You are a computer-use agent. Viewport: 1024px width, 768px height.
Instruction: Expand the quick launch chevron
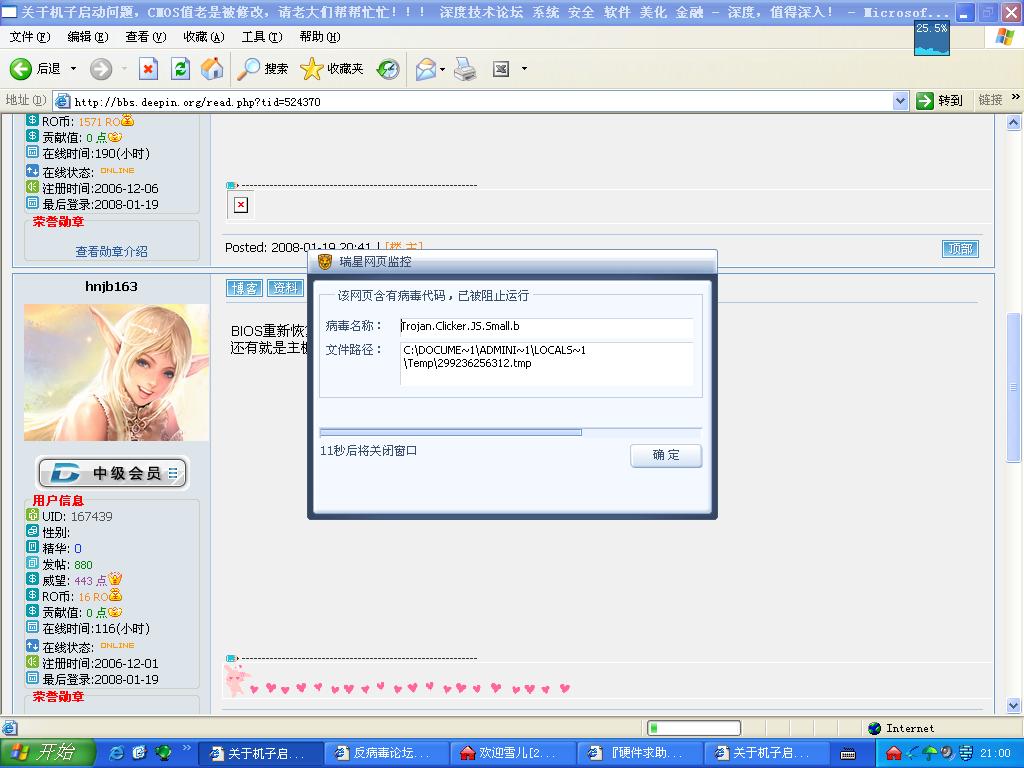pos(186,748)
